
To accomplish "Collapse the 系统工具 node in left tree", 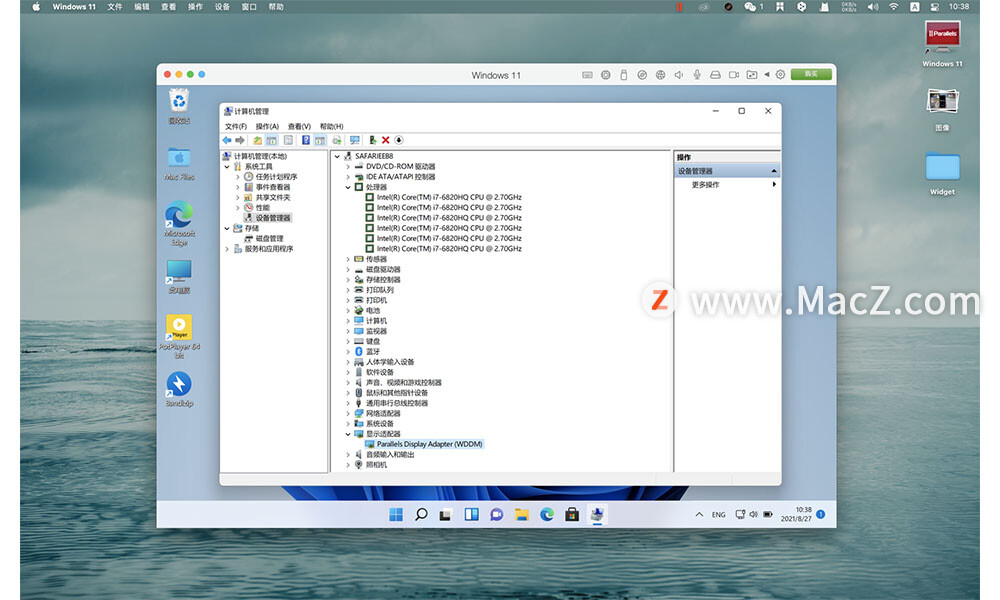I will click(x=227, y=166).
